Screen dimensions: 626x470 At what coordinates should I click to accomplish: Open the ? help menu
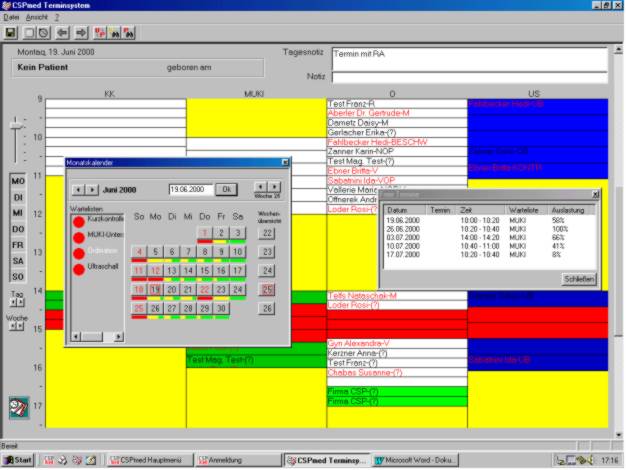[x=57, y=17]
